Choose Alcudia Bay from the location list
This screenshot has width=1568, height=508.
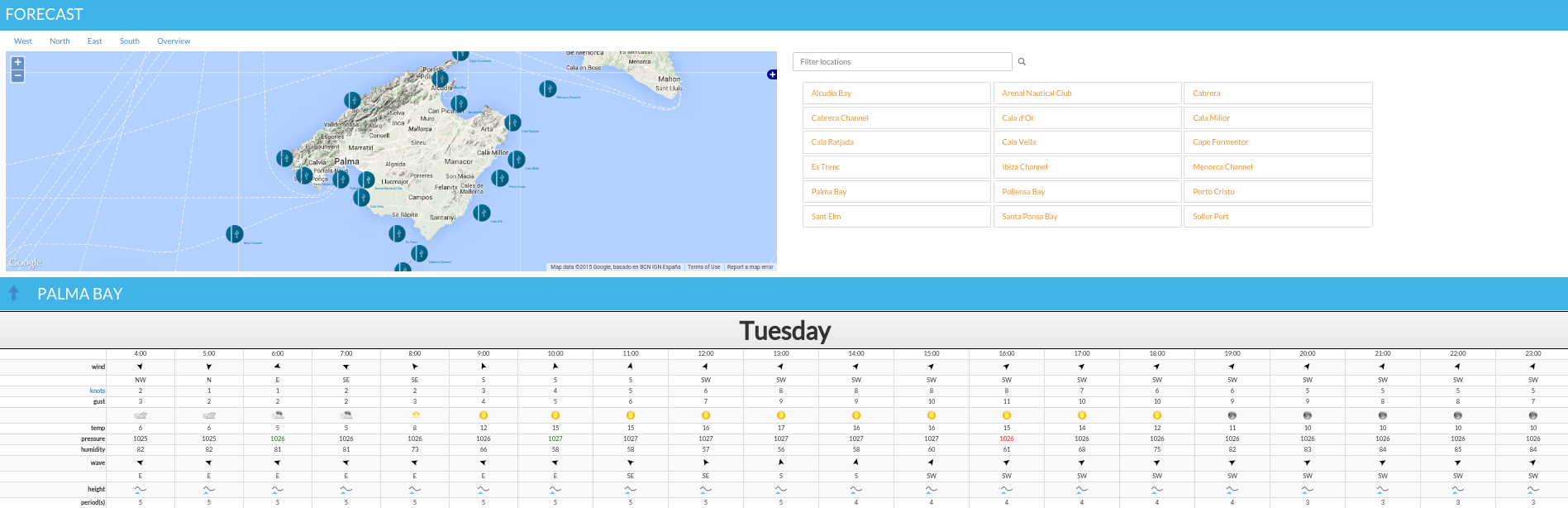pos(897,93)
